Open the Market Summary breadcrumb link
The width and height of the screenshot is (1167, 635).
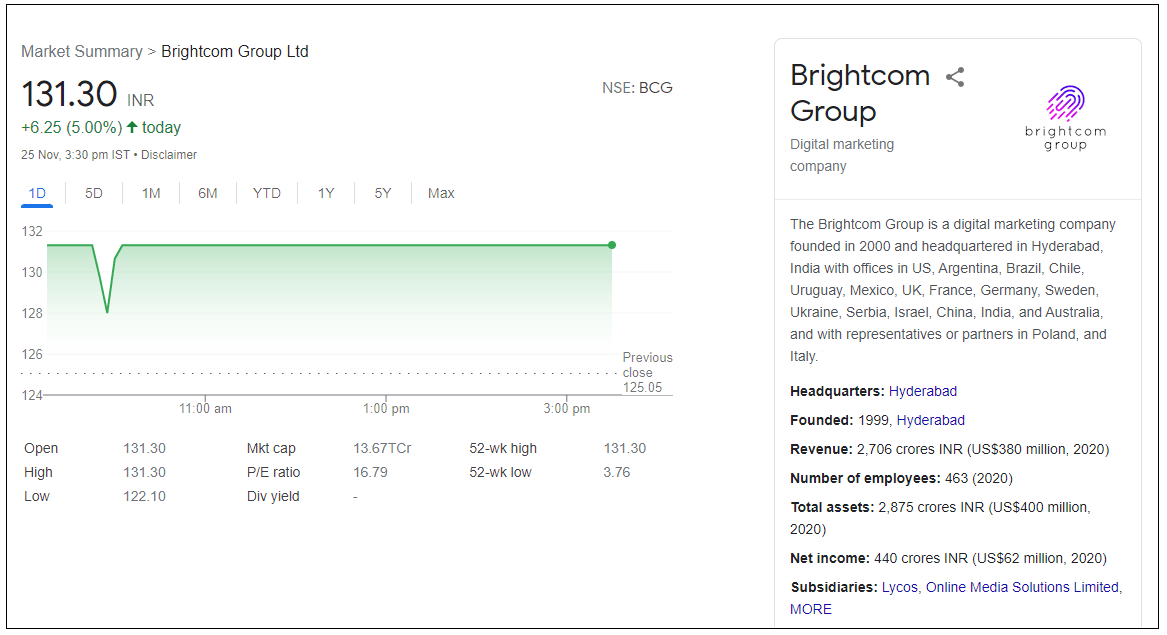pyautogui.click(x=82, y=51)
